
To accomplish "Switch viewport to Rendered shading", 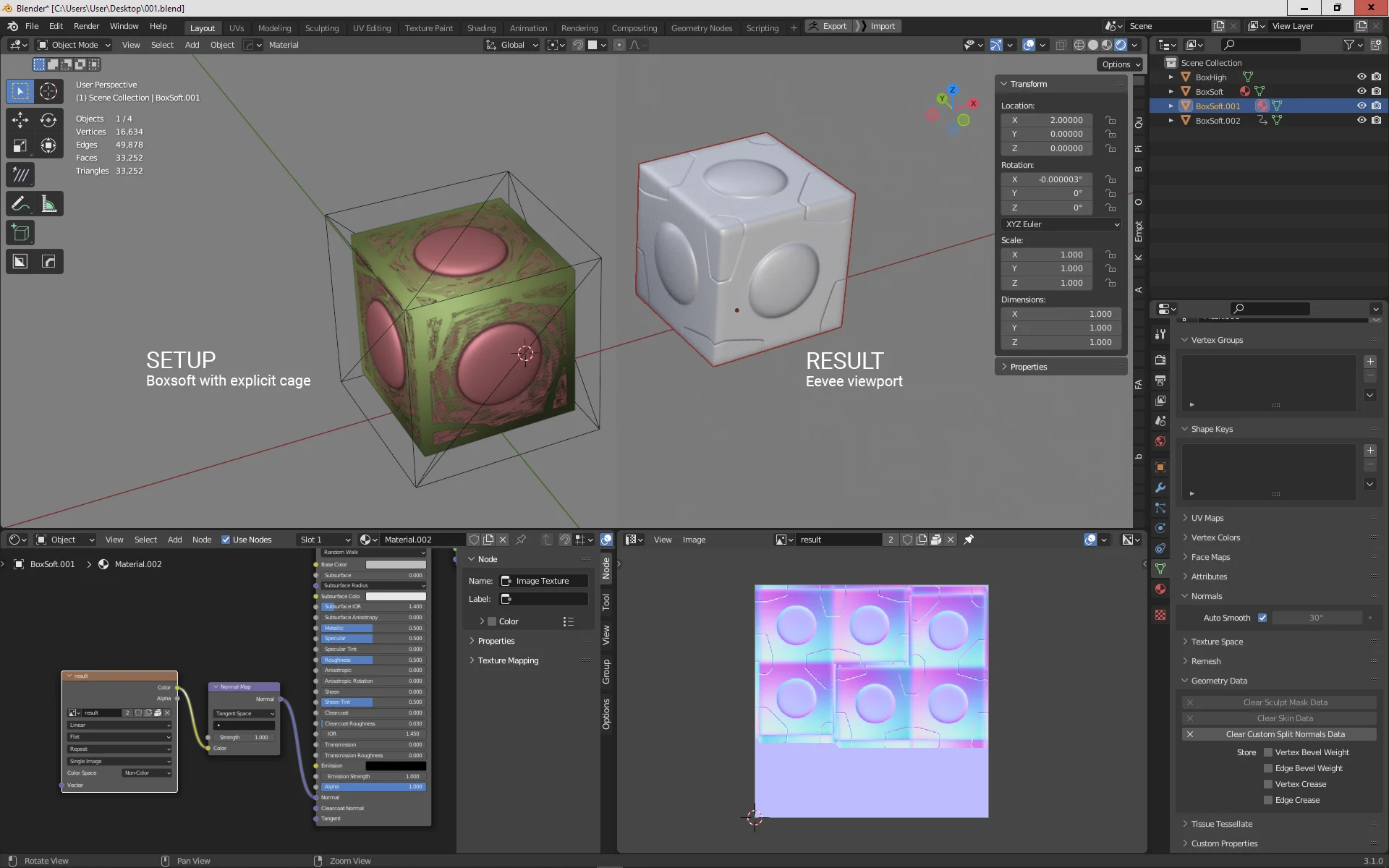I will coord(1121,45).
